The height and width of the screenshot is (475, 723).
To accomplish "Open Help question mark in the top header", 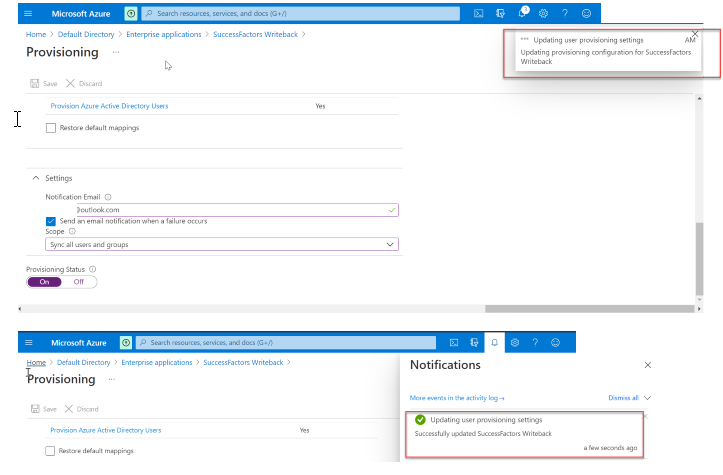I will (x=565, y=13).
